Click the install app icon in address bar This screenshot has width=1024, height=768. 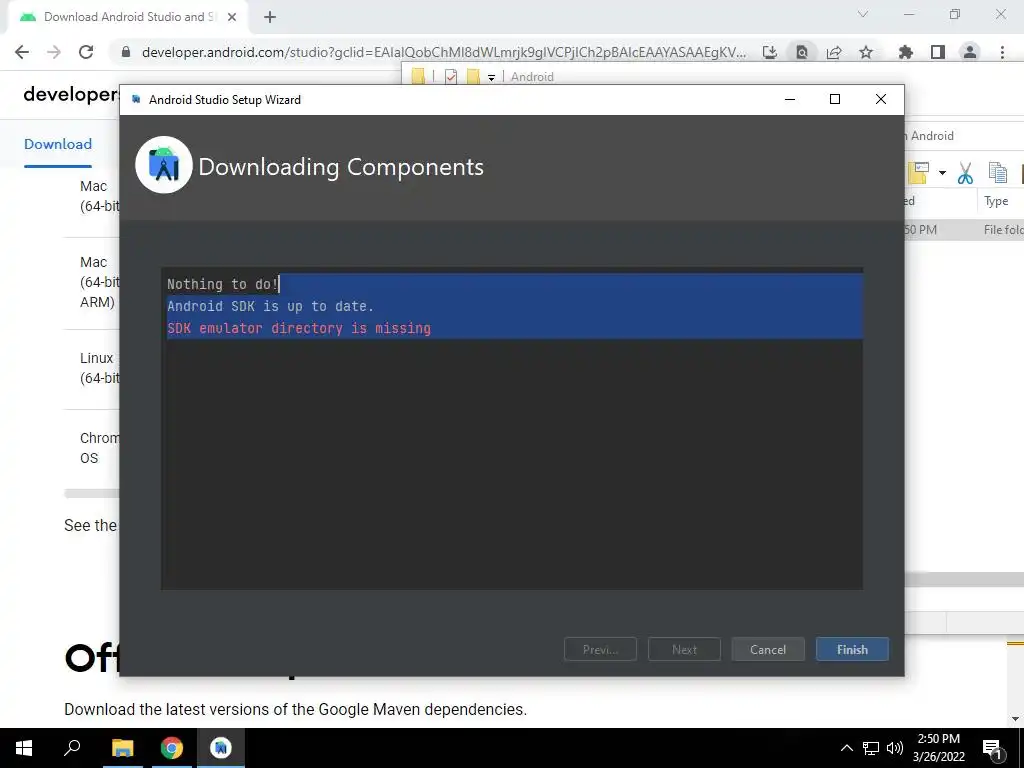[x=770, y=52]
